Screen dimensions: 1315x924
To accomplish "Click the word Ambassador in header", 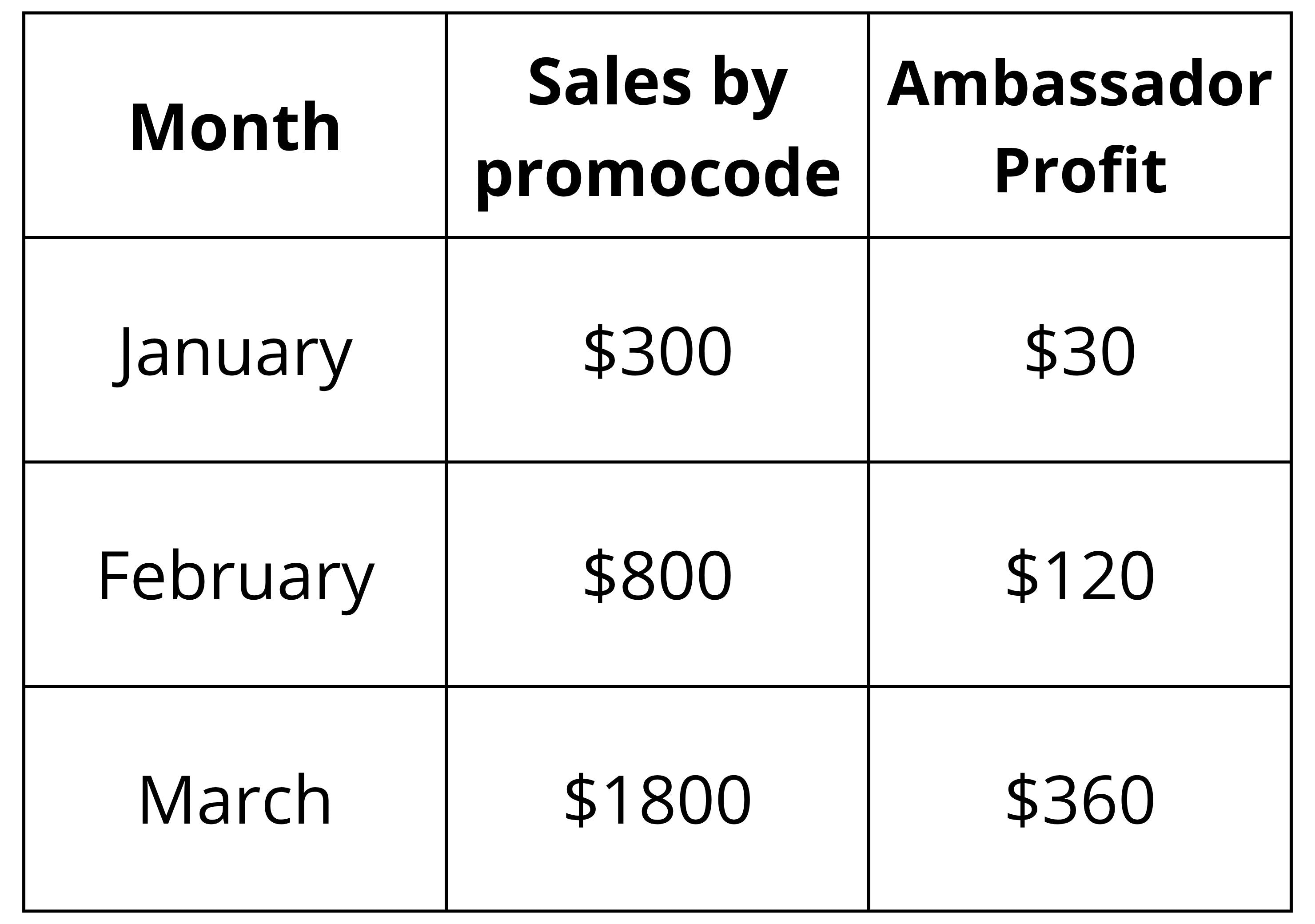I will point(1079,85).
